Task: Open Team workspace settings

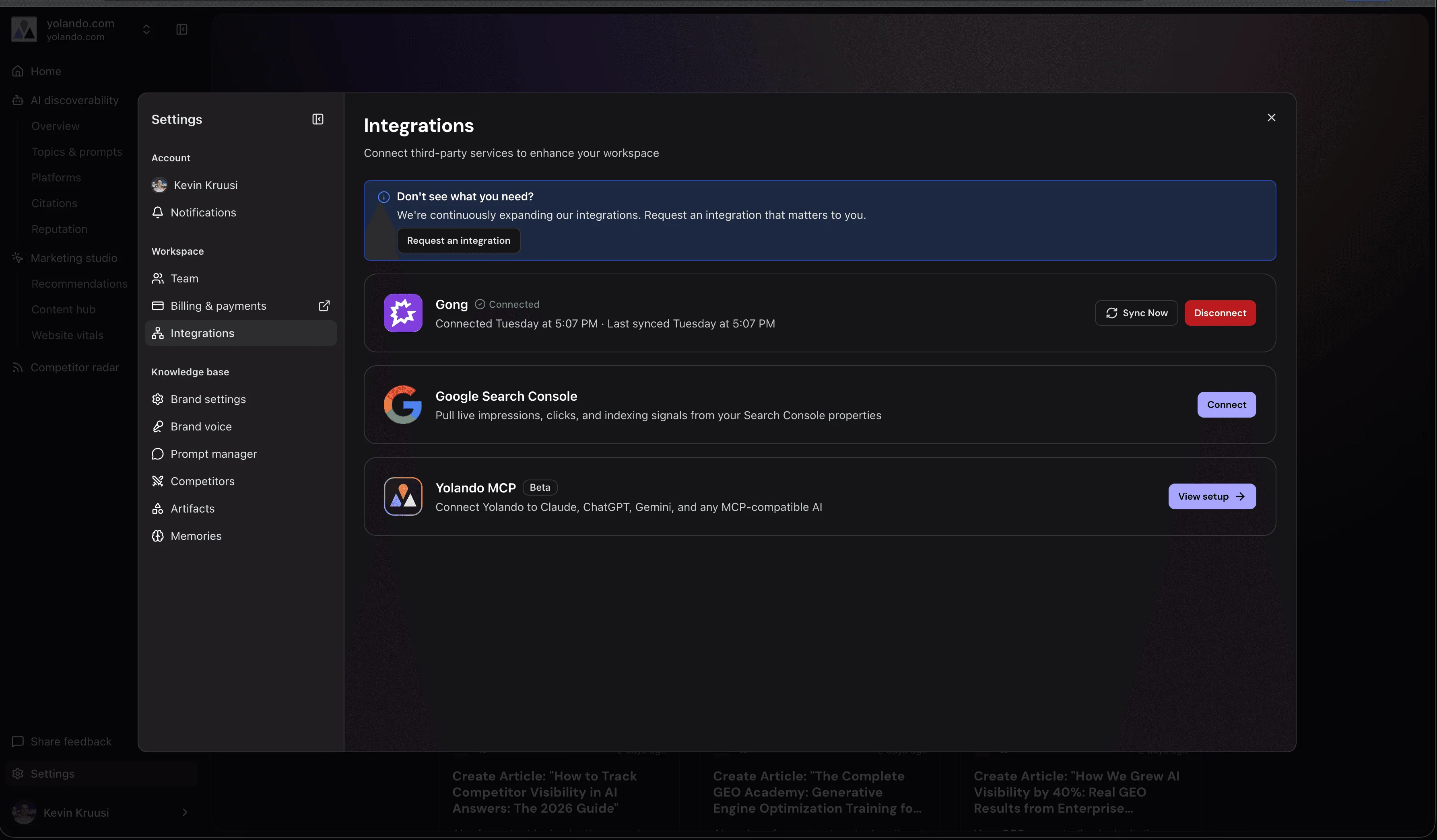Action: pos(241,279)
